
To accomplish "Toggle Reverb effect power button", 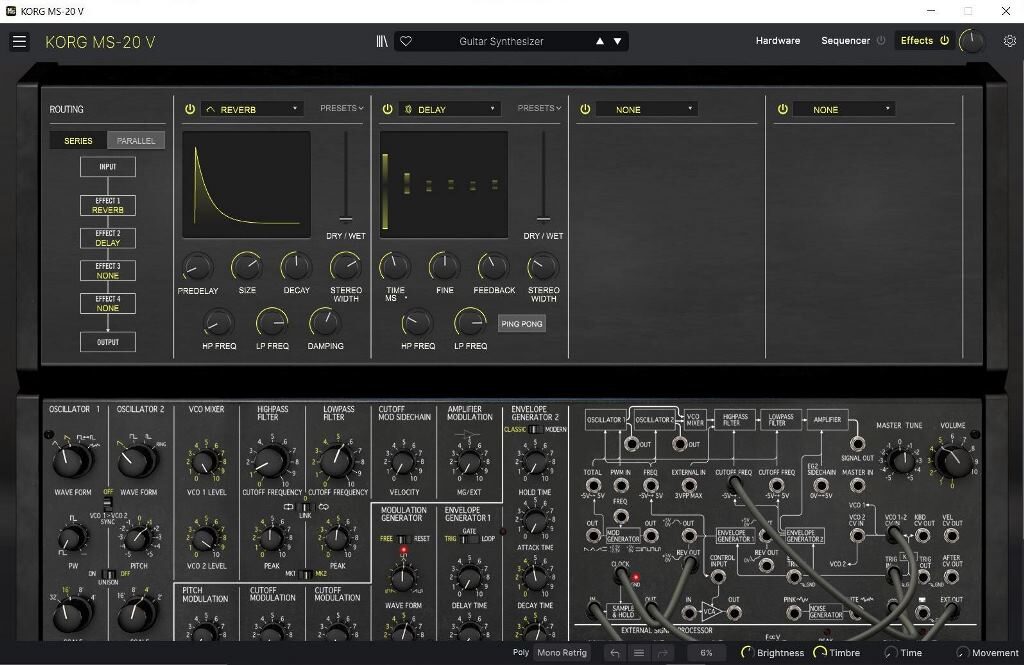I will [189, 109].
